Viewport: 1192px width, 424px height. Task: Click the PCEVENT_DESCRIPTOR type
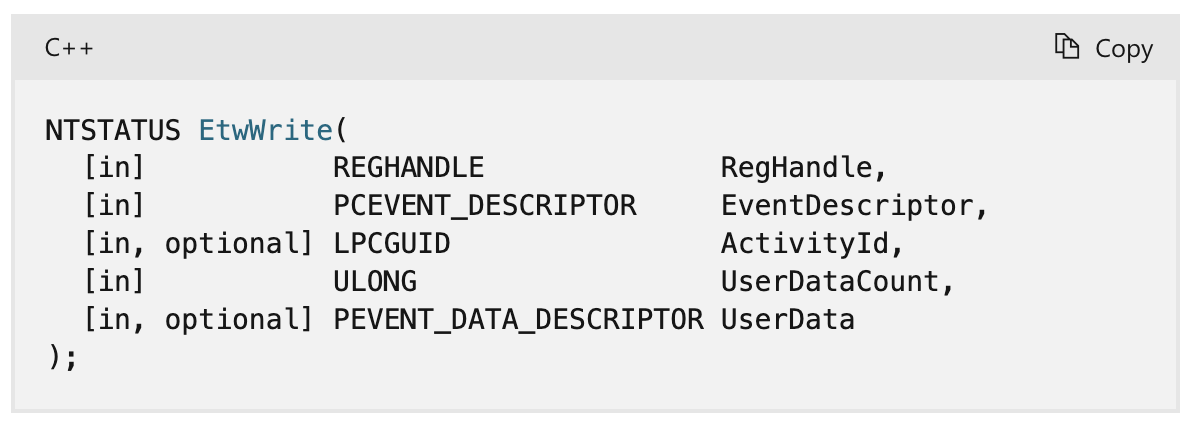[x=484, y=206]
